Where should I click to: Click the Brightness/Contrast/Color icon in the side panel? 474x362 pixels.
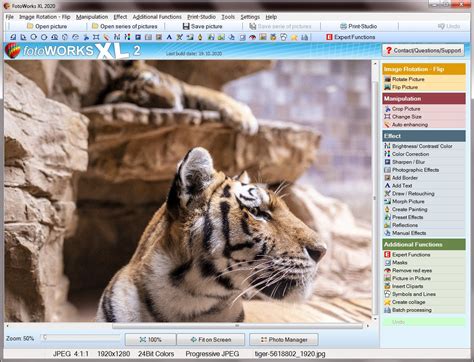pos(387,146)
